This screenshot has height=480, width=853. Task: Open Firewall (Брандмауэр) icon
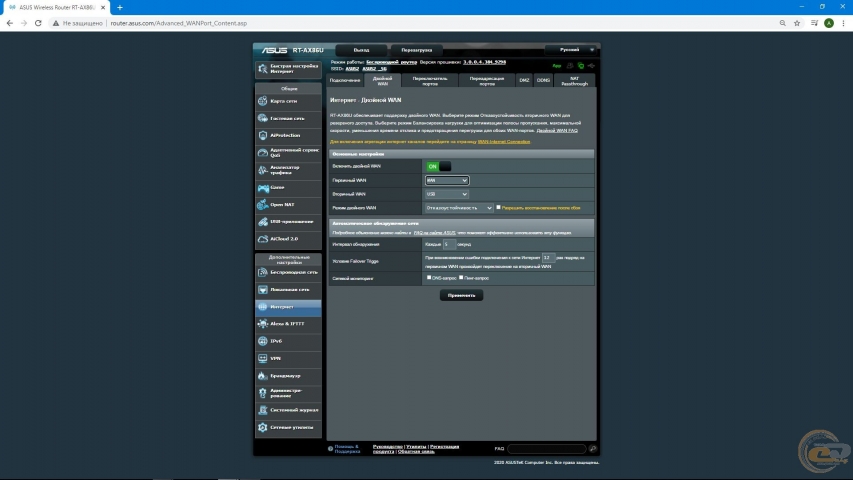[x=263, y=376]
